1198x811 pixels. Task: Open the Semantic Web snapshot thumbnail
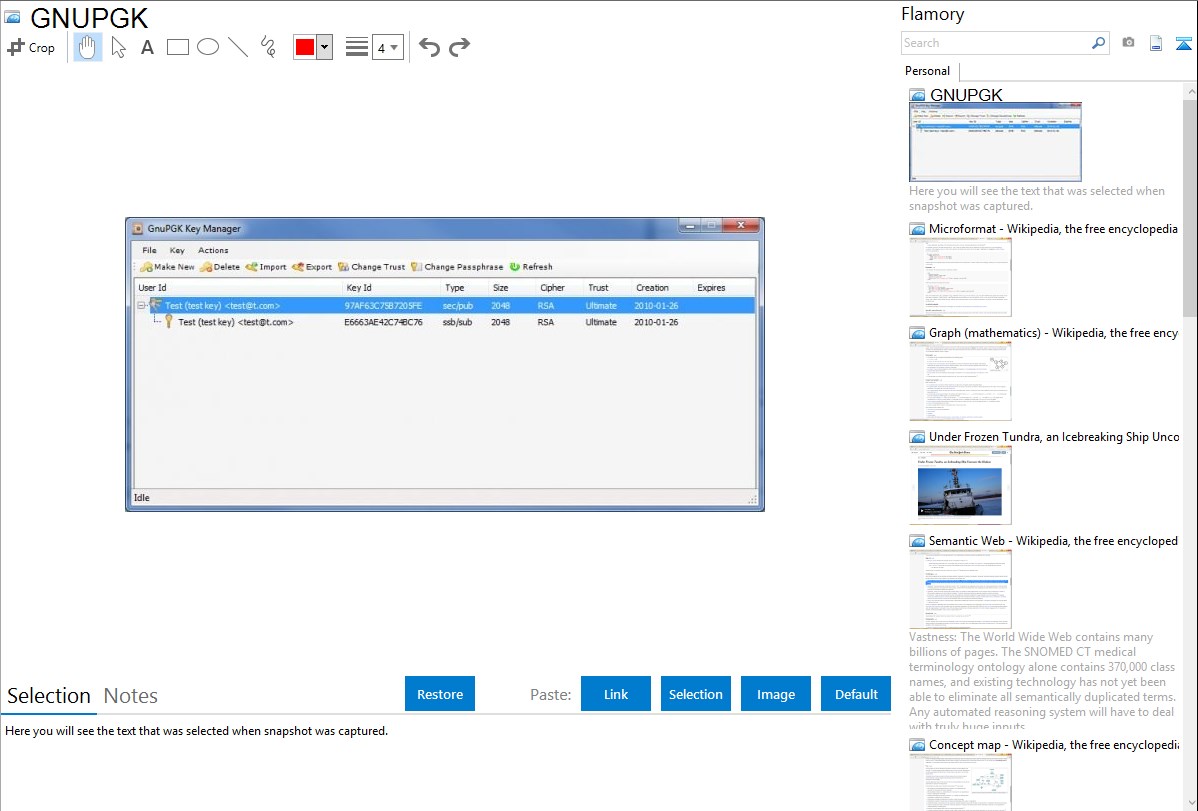[960, 588]
